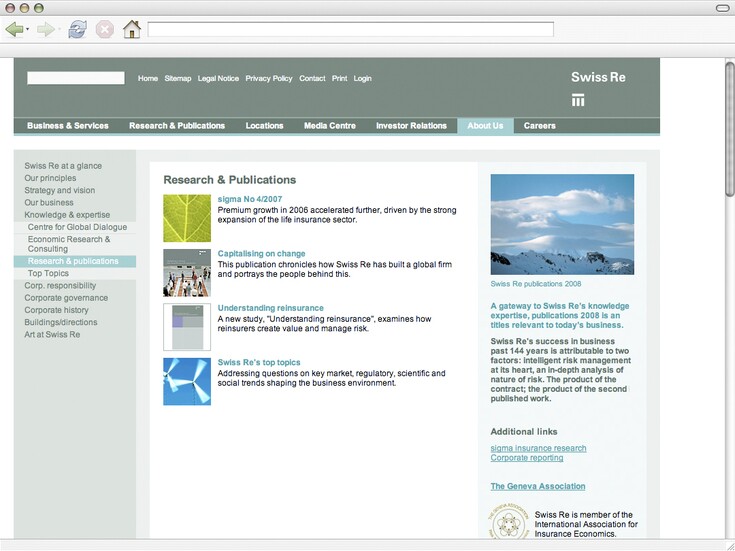Open the sigma No 4/2007 link
Screen dimensions: 735x551
pos(250,199)
